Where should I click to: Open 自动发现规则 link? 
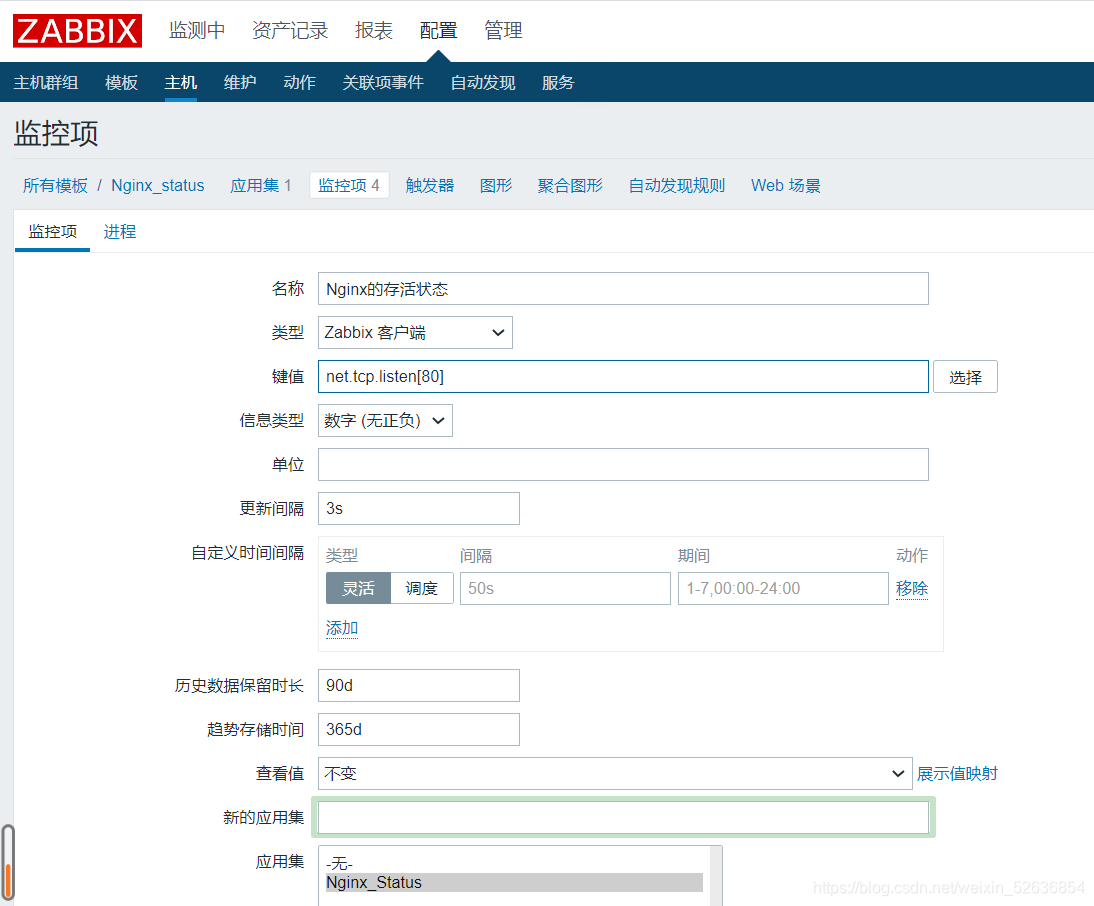click(x=677, y=186)
